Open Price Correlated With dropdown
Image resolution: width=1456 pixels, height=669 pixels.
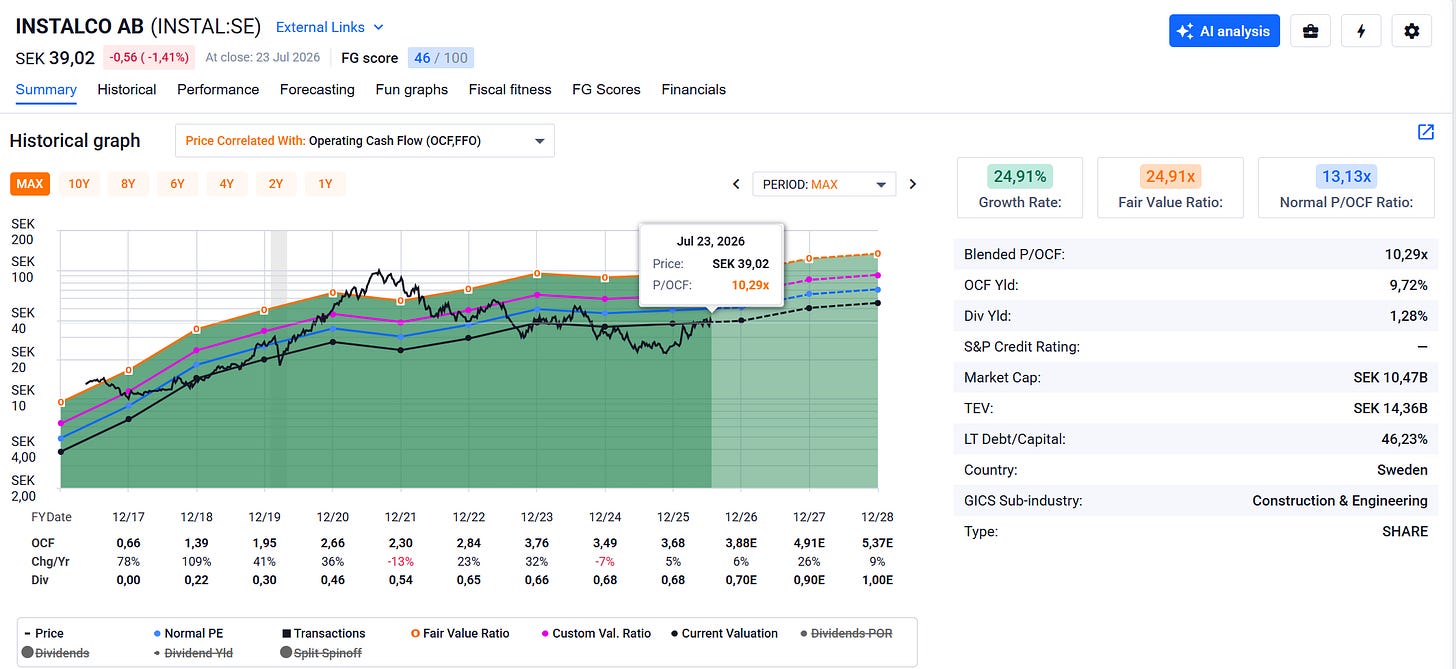pyautogui.click(x=365, y=141)
